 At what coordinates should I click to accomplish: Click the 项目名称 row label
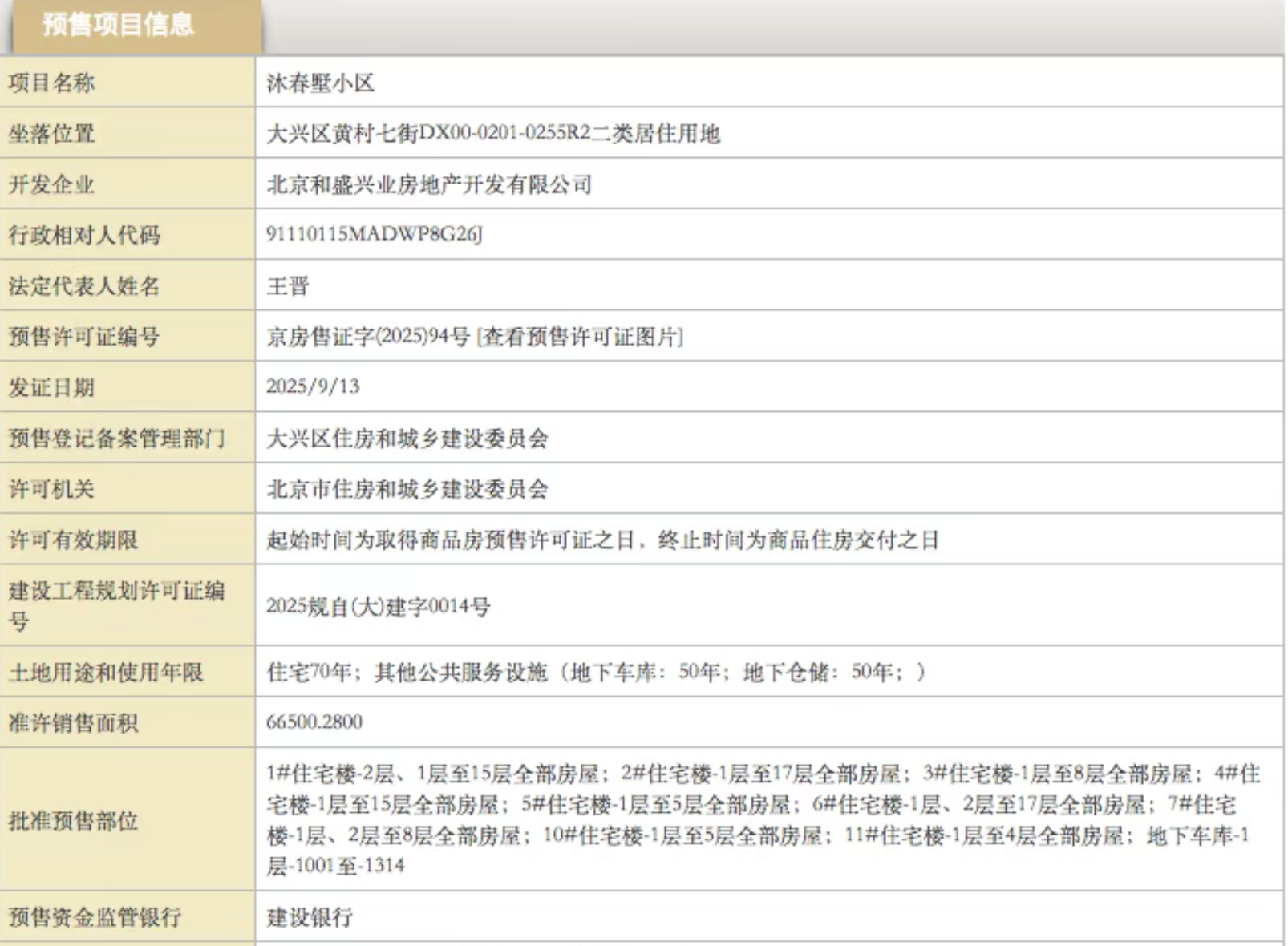click(51, 83)
